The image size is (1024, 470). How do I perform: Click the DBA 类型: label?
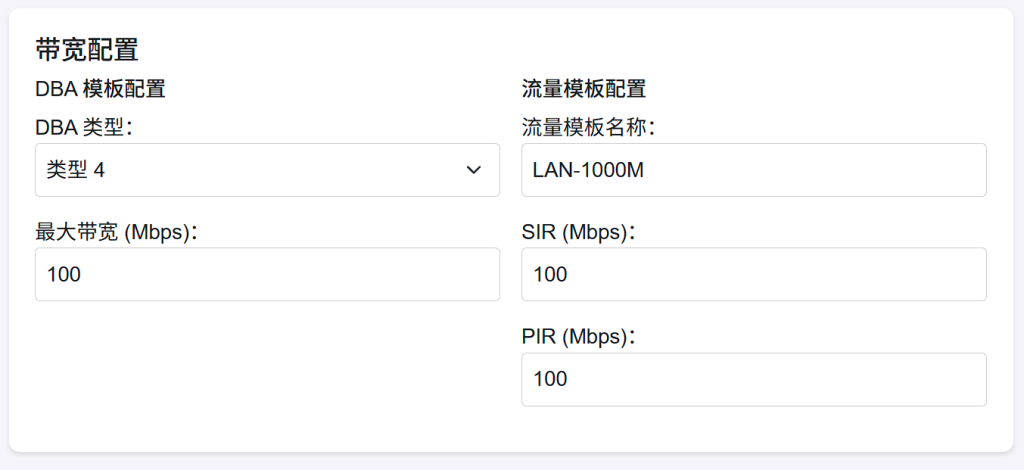point(84,127)
